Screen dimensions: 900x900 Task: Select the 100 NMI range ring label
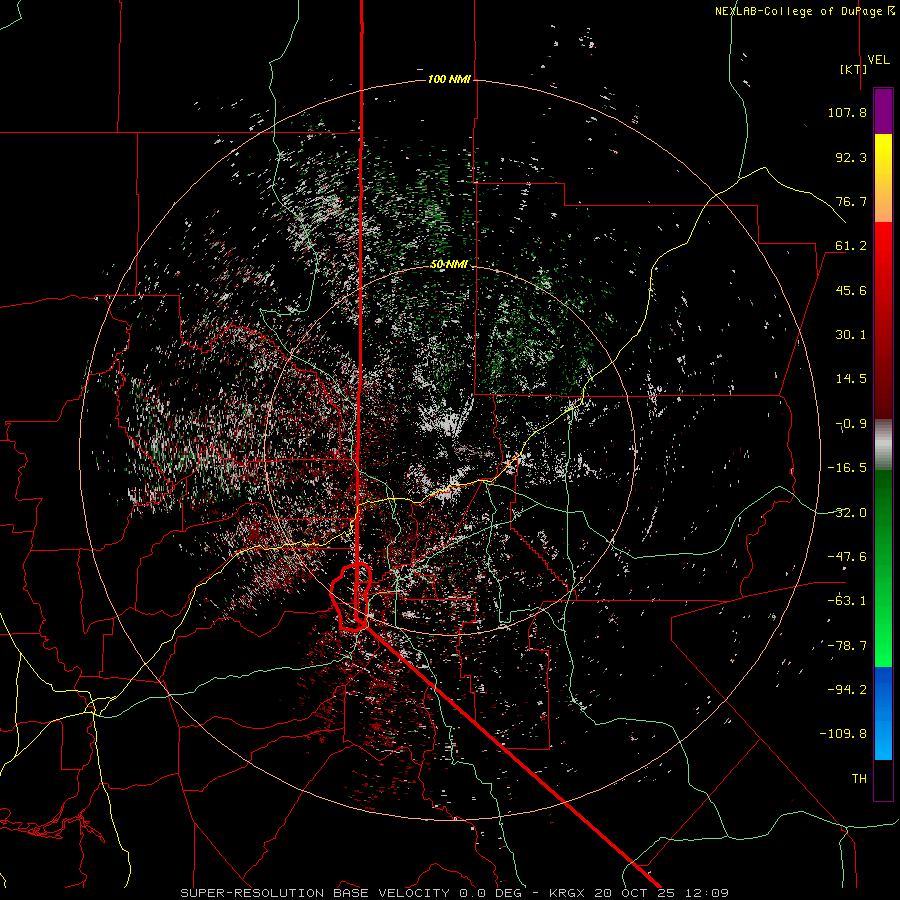click(449, 79)
